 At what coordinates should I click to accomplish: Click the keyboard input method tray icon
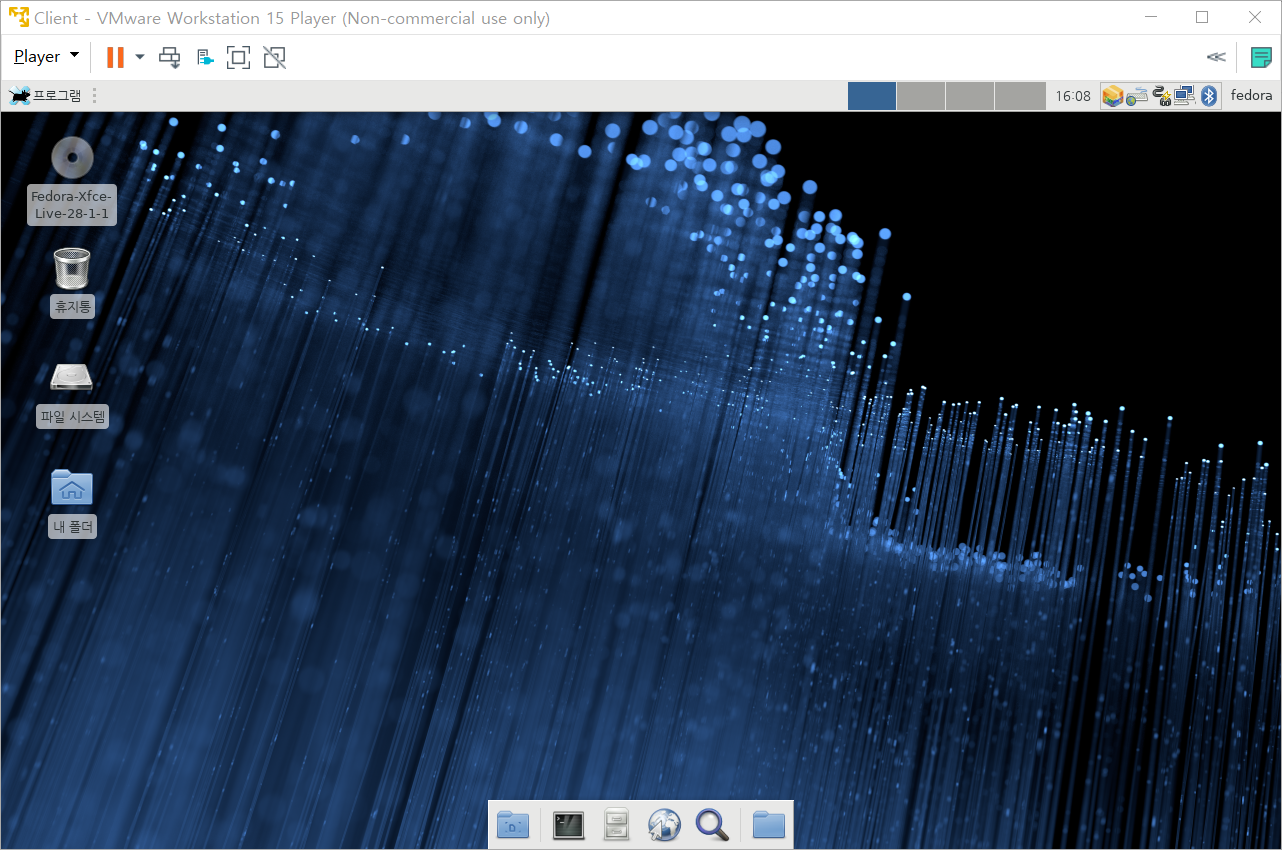[1137, 96]
